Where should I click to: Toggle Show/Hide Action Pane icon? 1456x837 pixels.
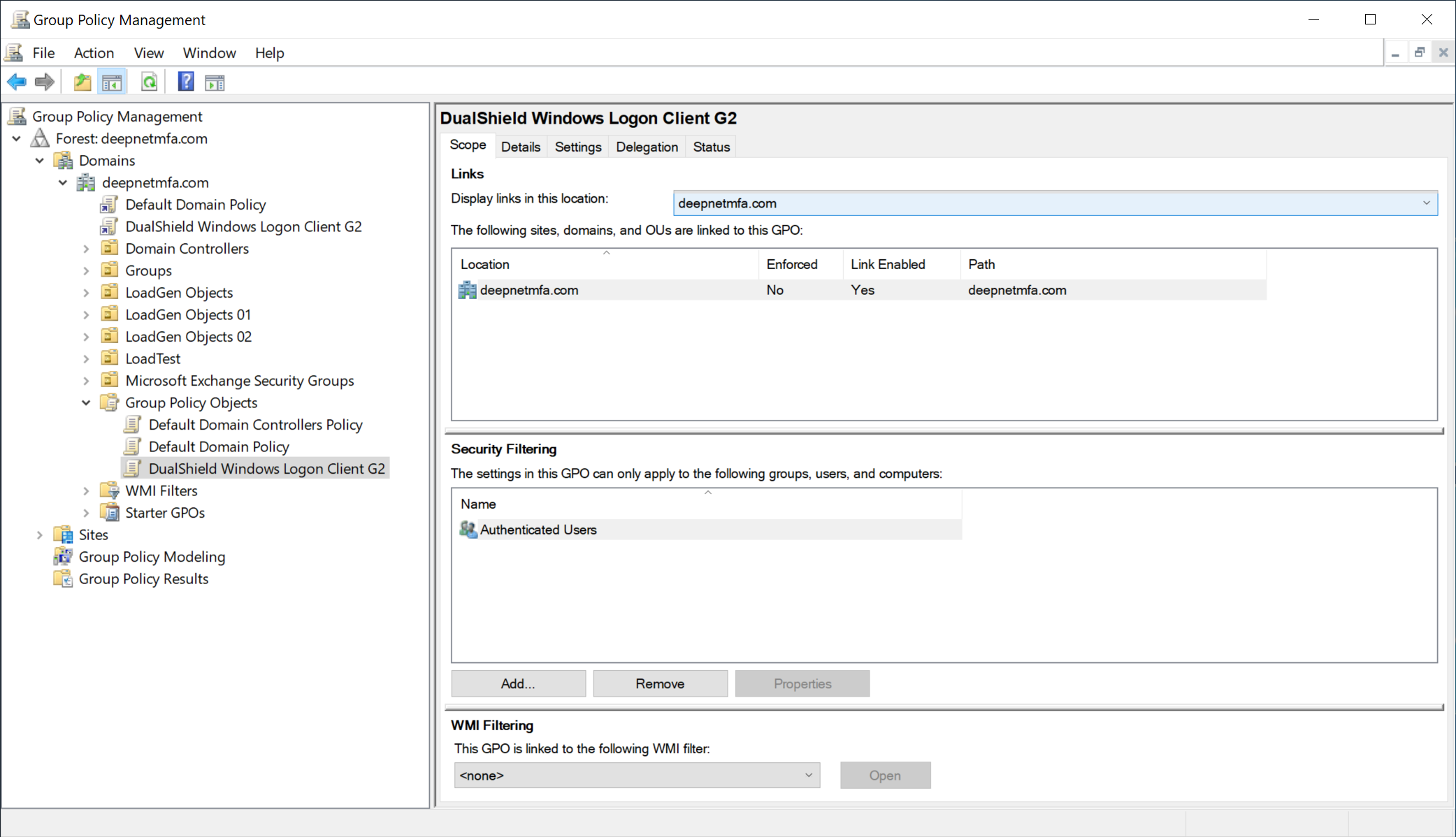click(x=215, y=82)
